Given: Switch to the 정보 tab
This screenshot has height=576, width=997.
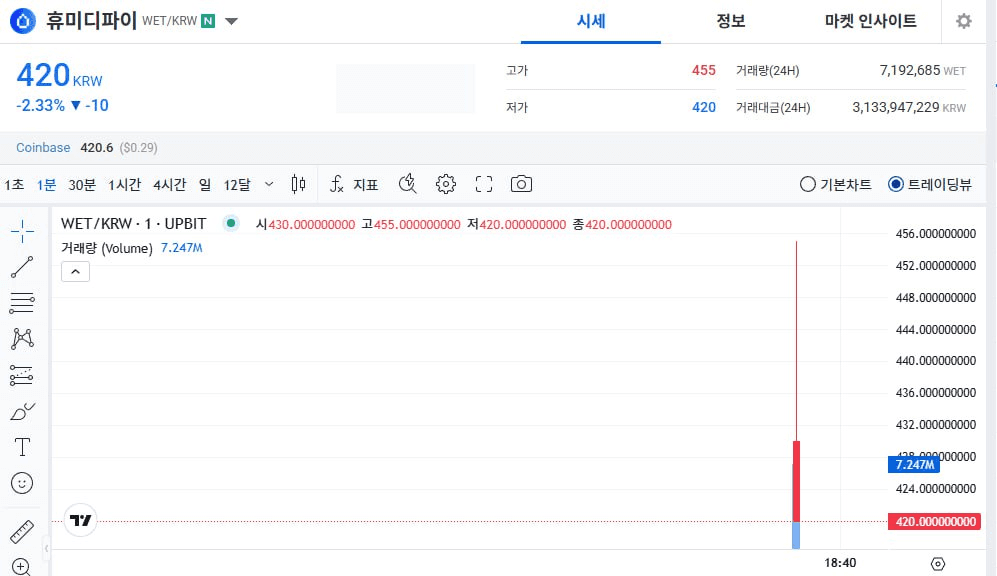Looking at the screenshot, I should coord(731,21).
